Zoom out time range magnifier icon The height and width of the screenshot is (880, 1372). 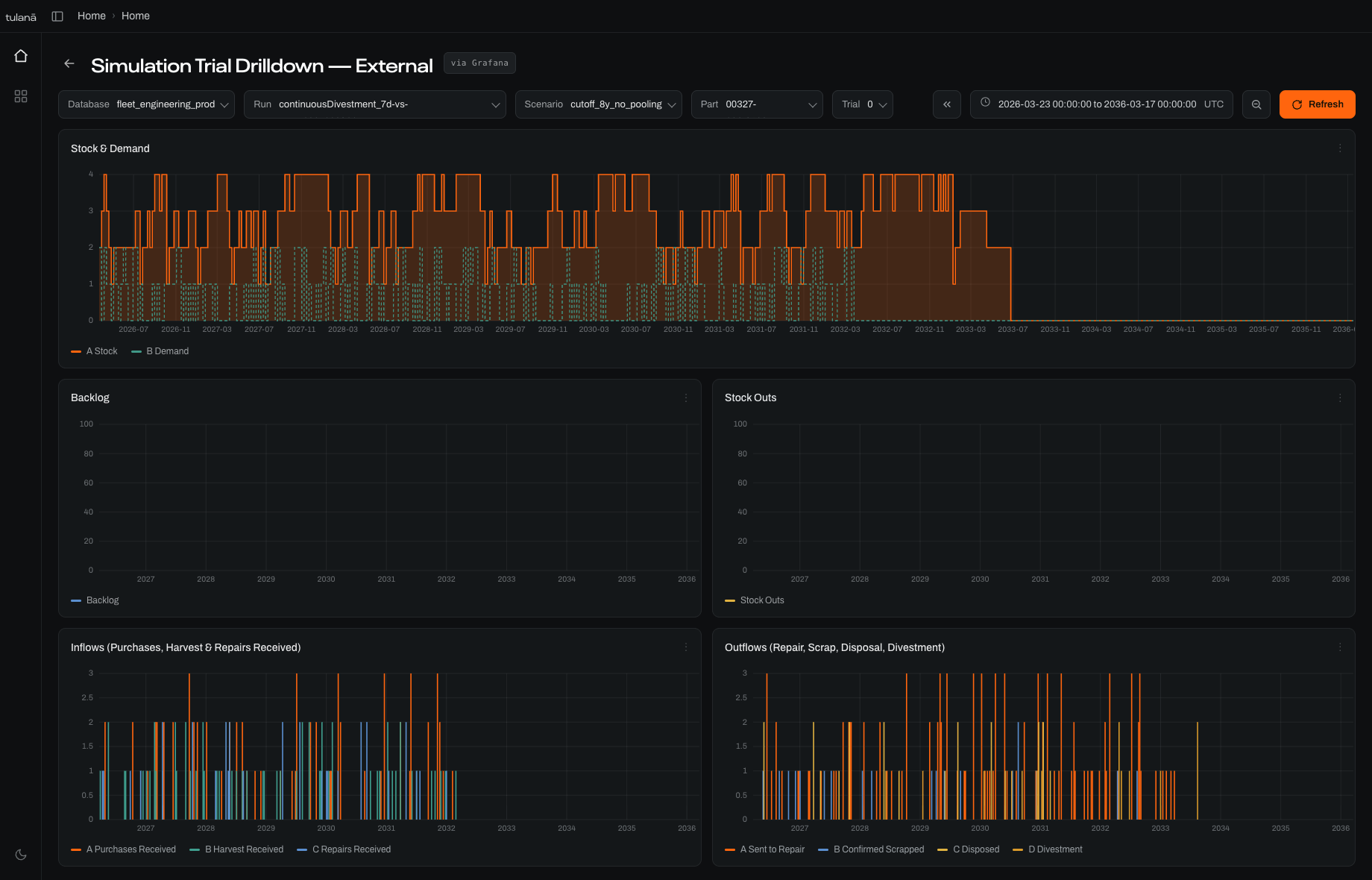tap(1256, 104)
